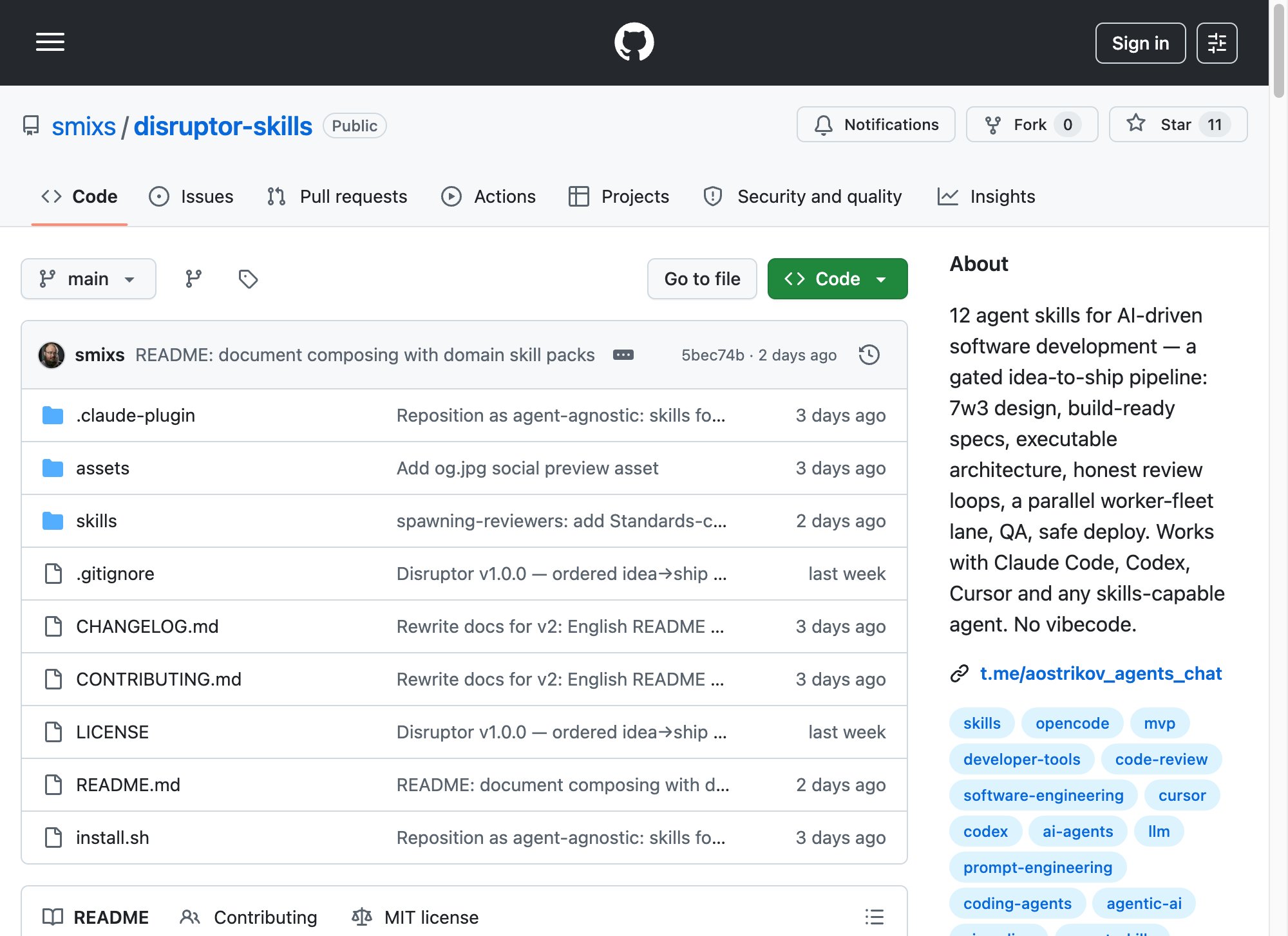Viewport: 1288px width, 936px height.
Task: Expand commit message ellipsis button
Action: point(623,355)
